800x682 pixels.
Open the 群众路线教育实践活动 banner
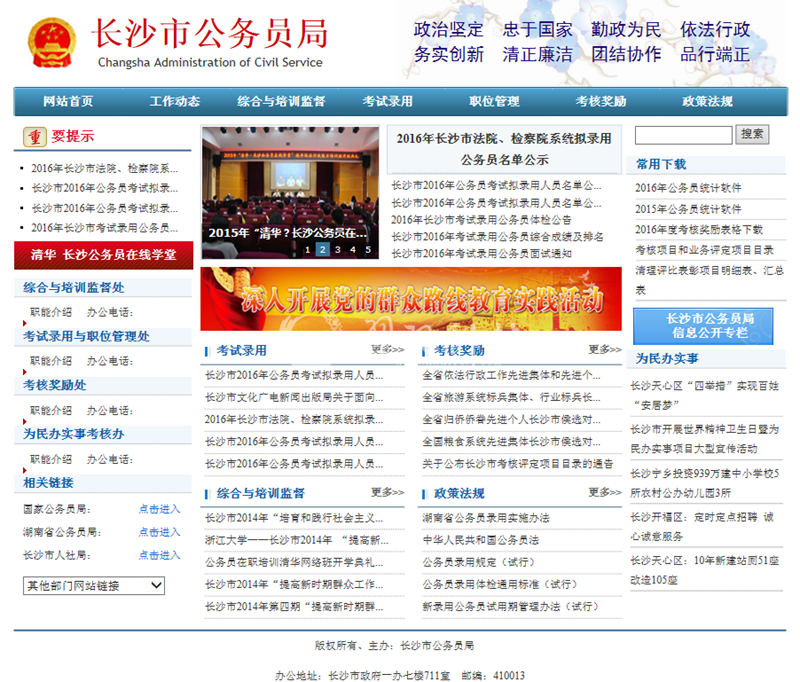[411, 299]
